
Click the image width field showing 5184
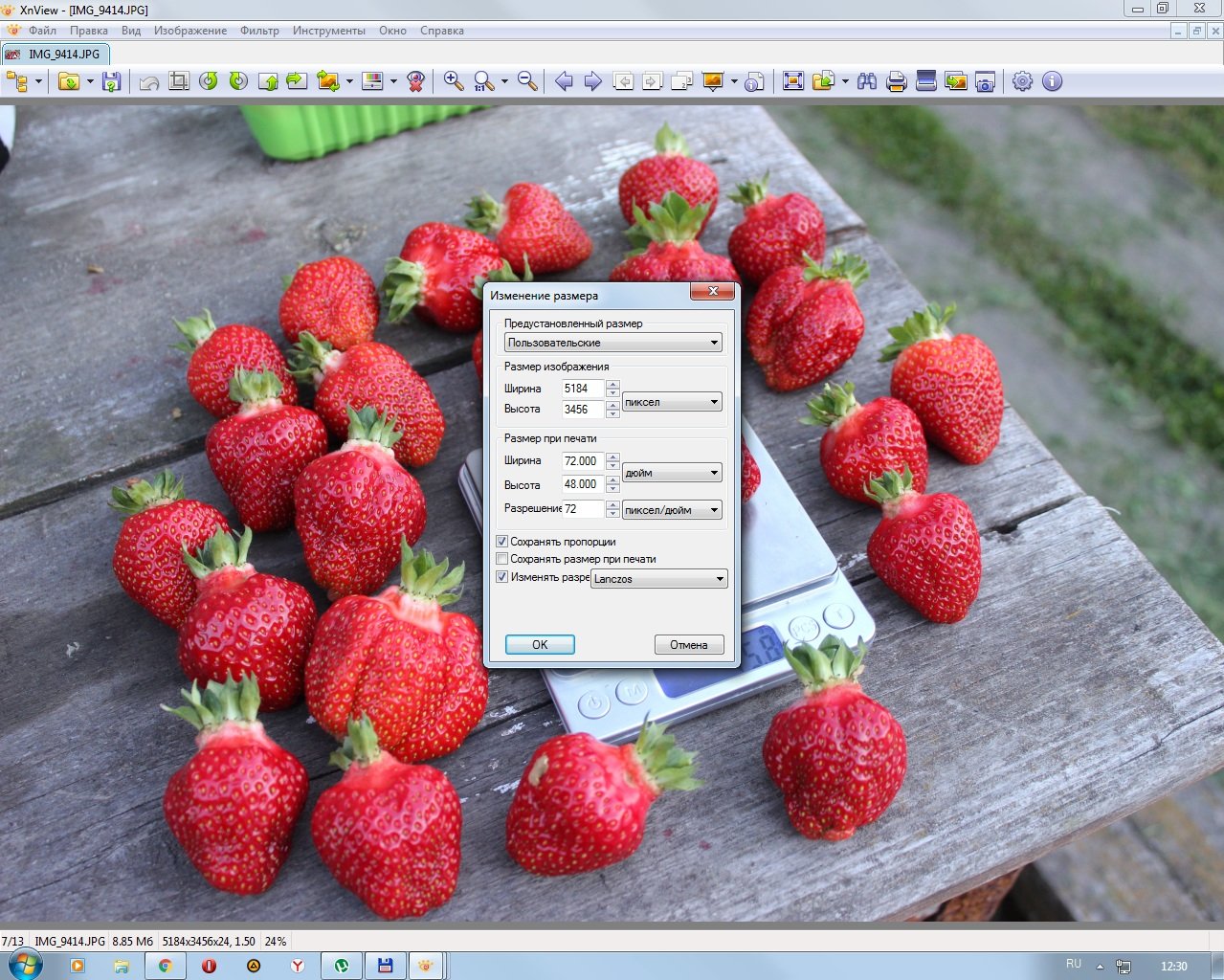point(582,389)
